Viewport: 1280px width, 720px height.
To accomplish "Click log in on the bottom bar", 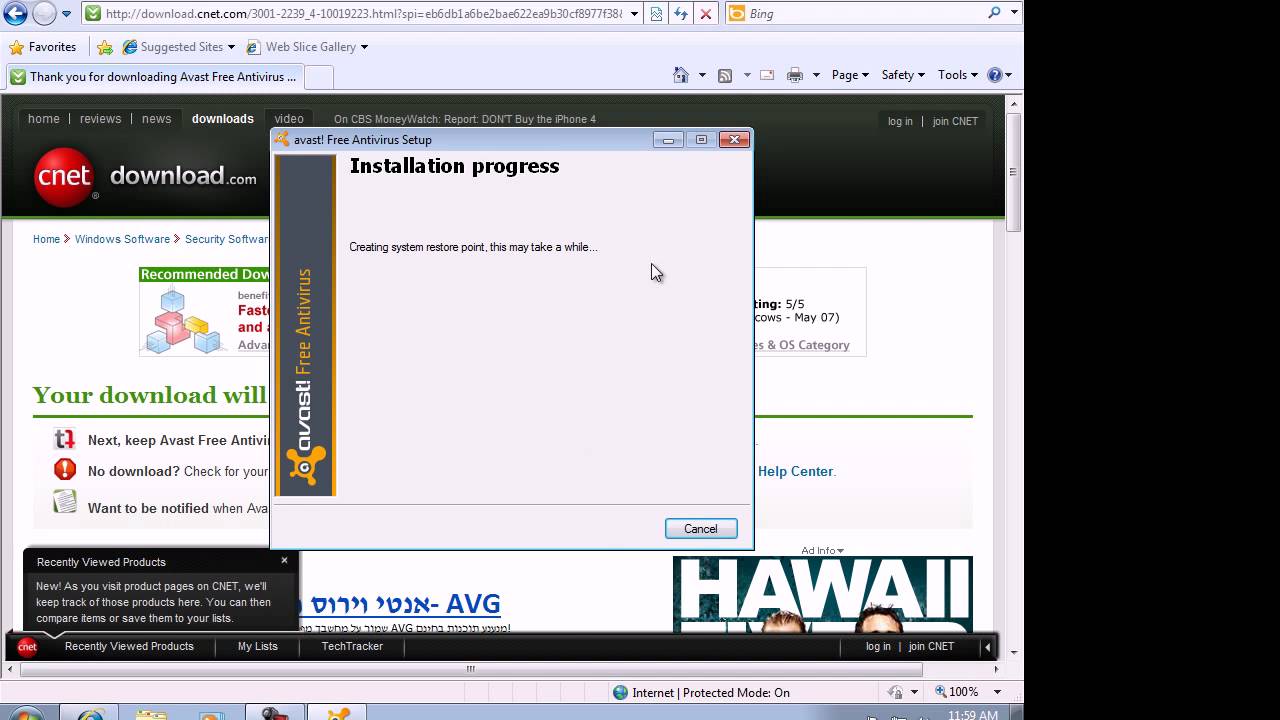I will point(878,646).
